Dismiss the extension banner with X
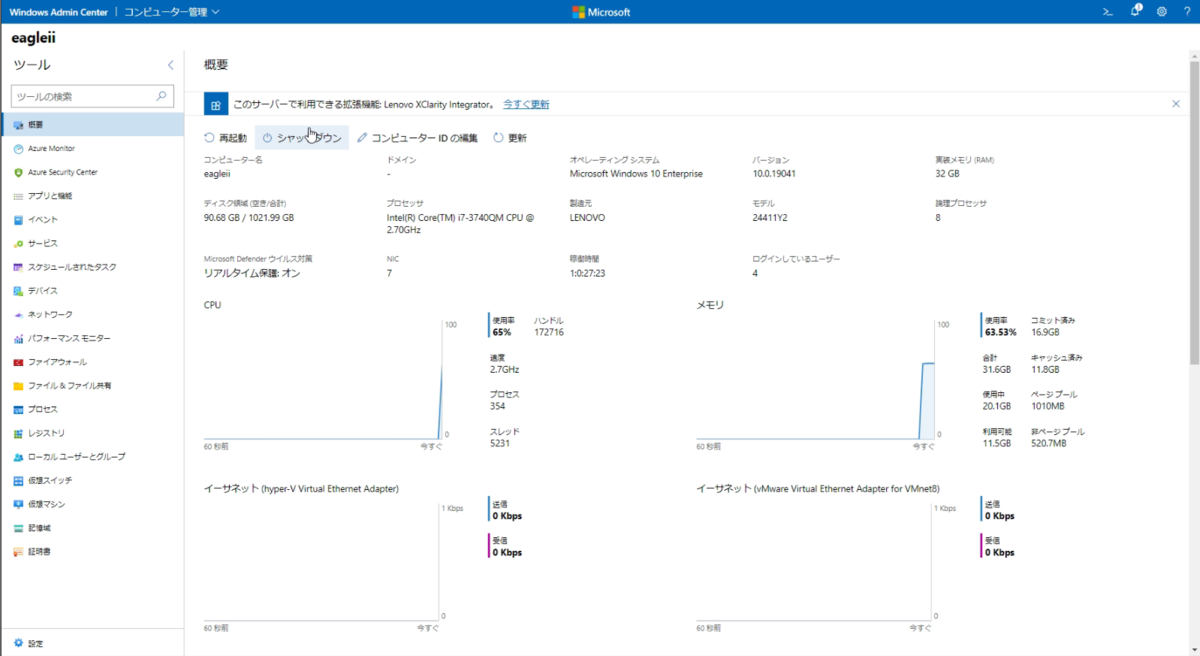 [x=1176, y=104]
